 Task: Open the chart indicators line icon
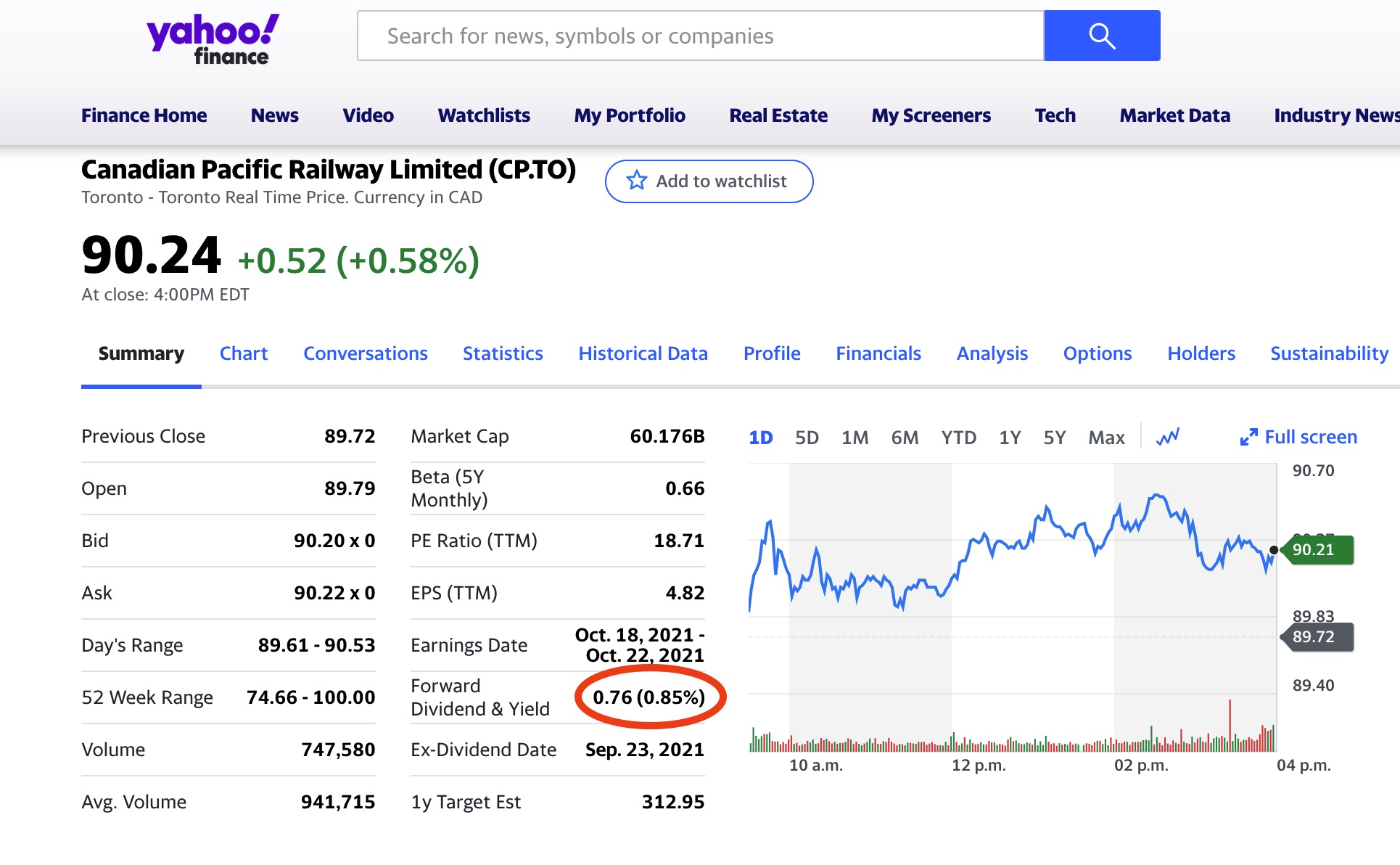point(1168,437)
